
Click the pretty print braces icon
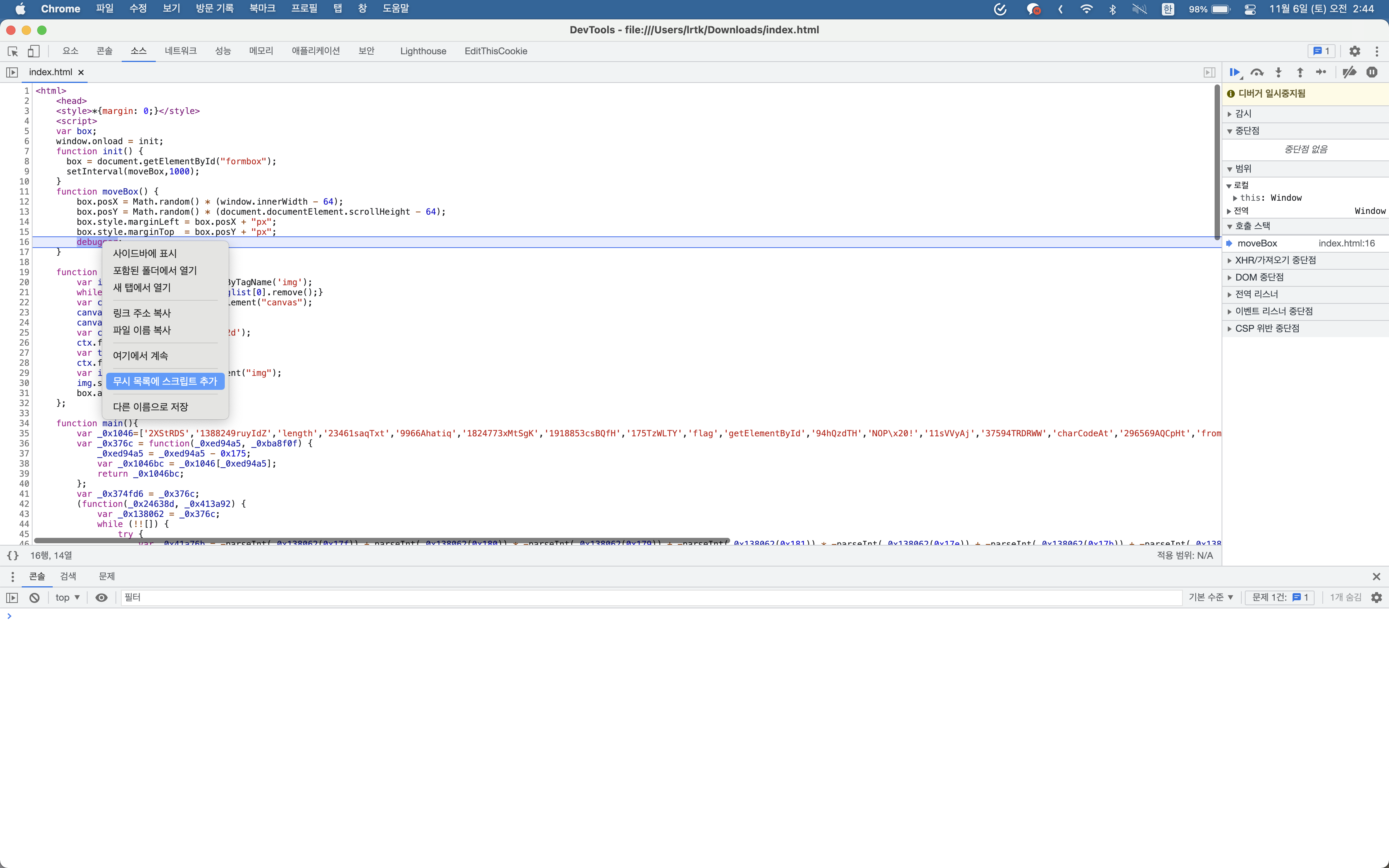click(x=13, y=555)
